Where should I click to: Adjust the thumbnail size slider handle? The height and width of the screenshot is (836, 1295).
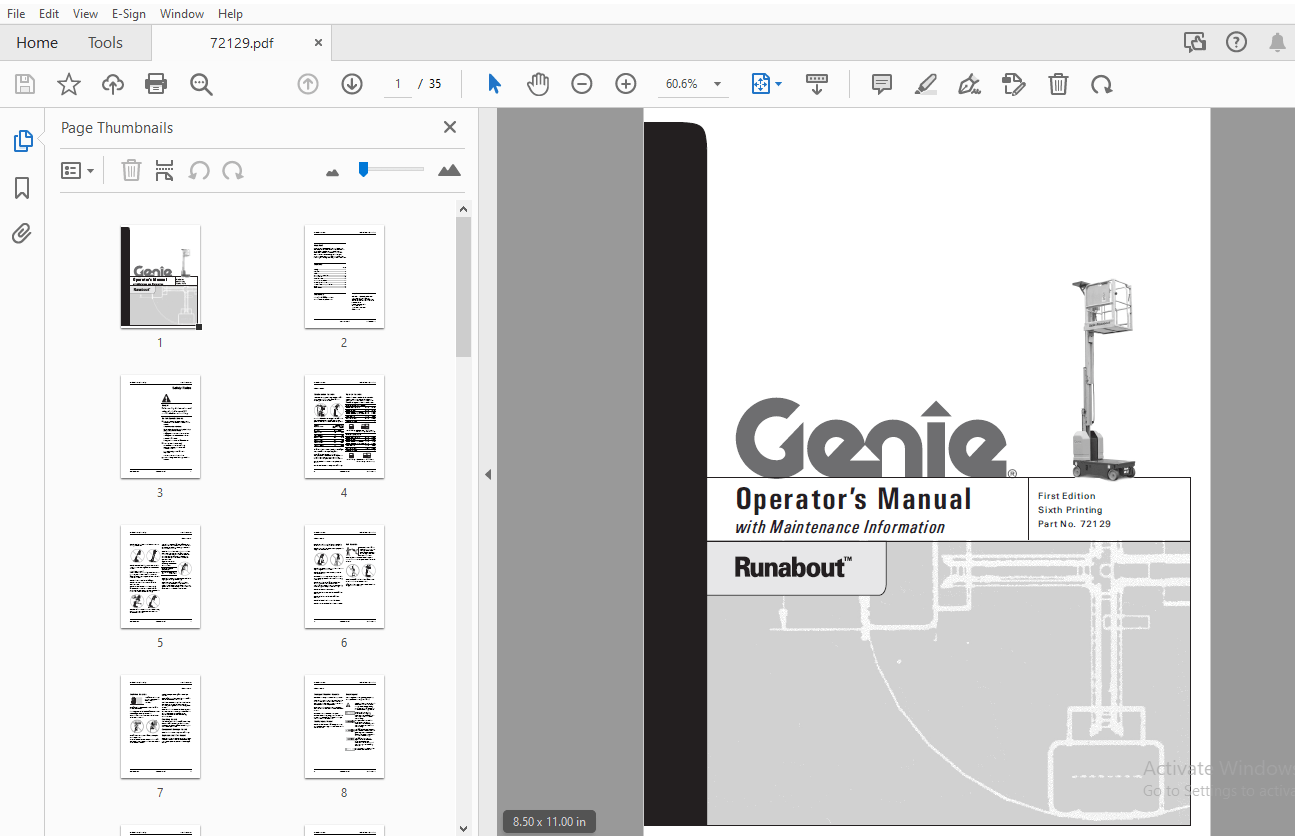coord(363,169)
